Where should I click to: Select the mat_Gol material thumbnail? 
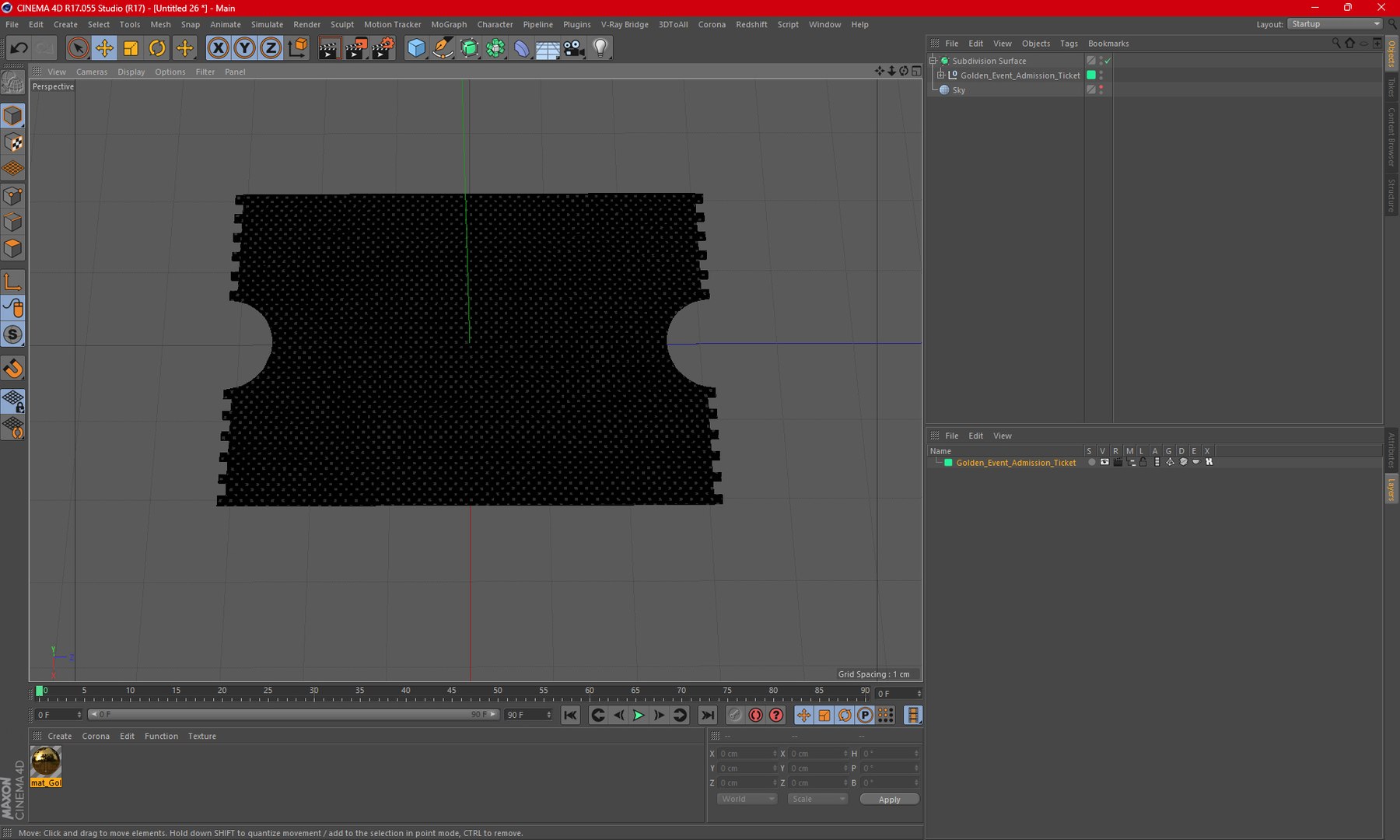click(46, 761)
